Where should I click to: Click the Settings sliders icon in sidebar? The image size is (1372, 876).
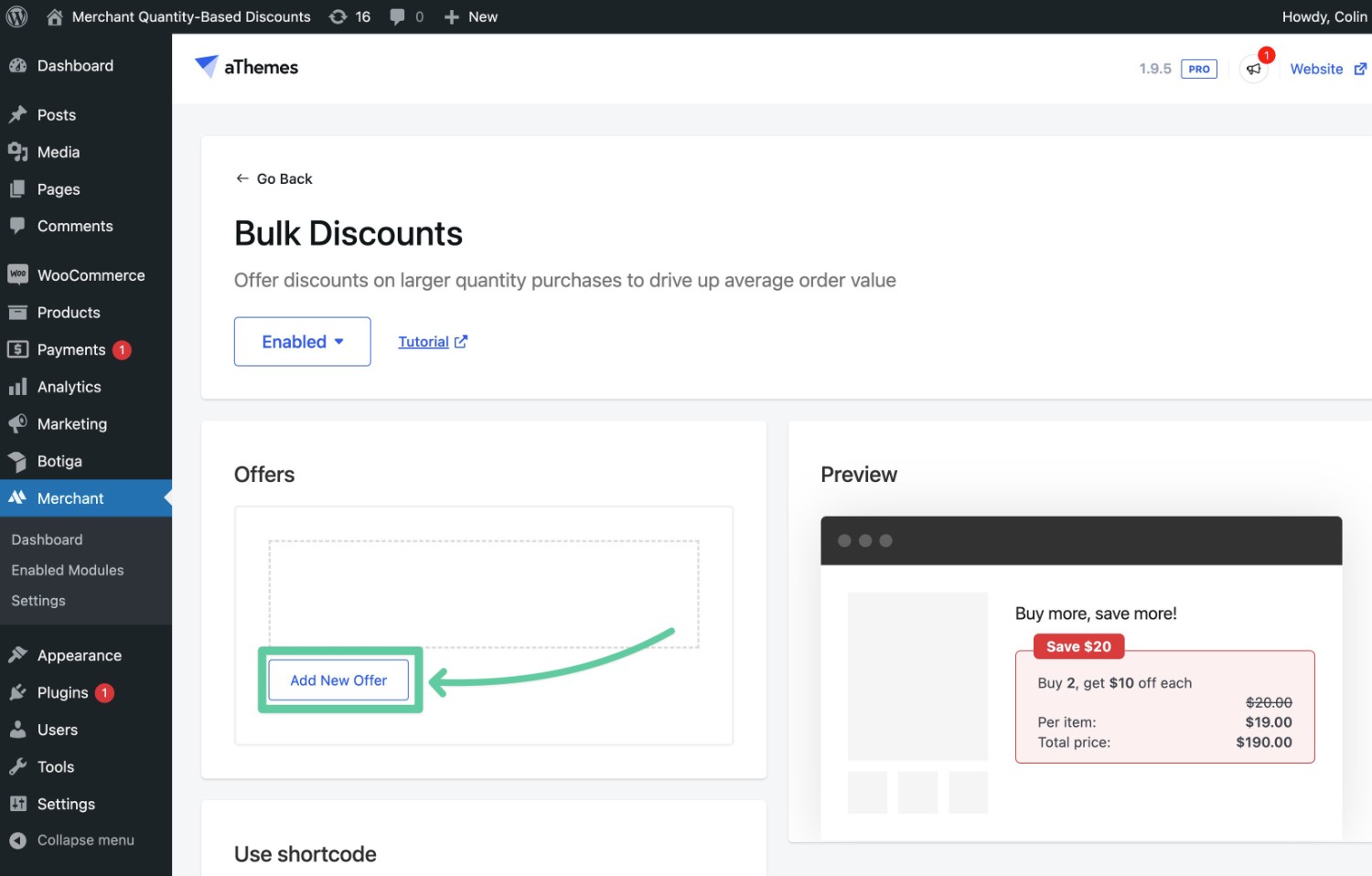(17, 804)
